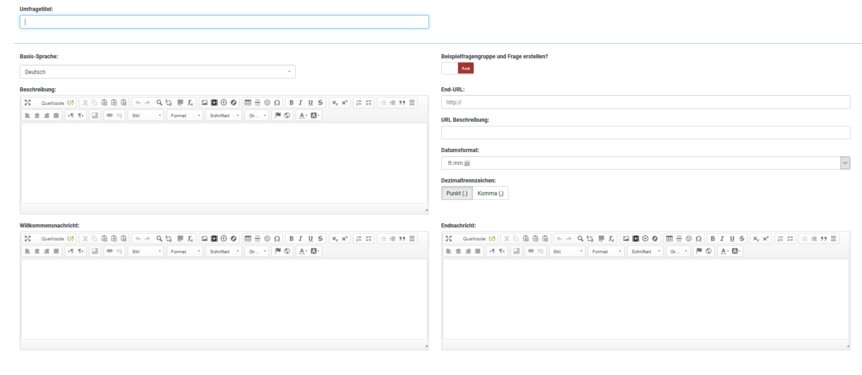Click inside Willkommensnachricht text area
Image resolution: width=862 pixels, height=375 pixels.
coord(224,299)
